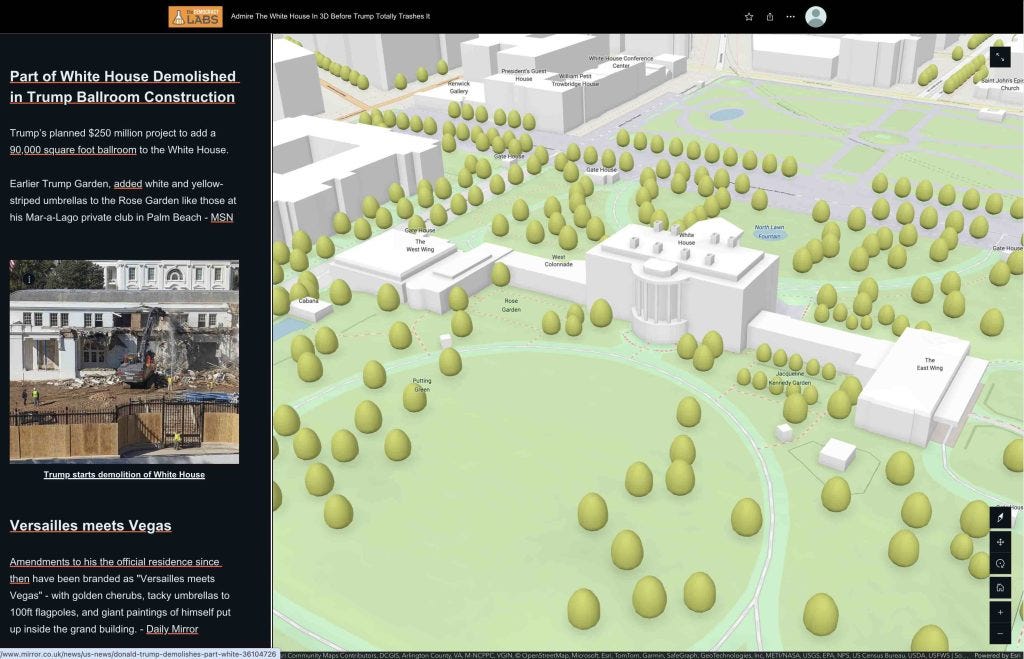This screenshot has width=1024, height=659.
Task: Click "Saint John's Epis Church" map label
Action: pyautogui.click(x=1003, y=84)
